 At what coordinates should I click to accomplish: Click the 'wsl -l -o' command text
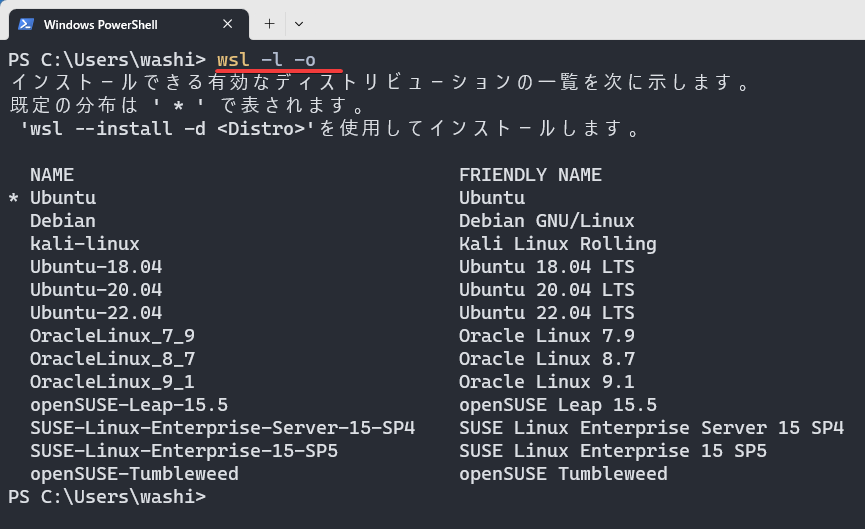tap(266, 60)
